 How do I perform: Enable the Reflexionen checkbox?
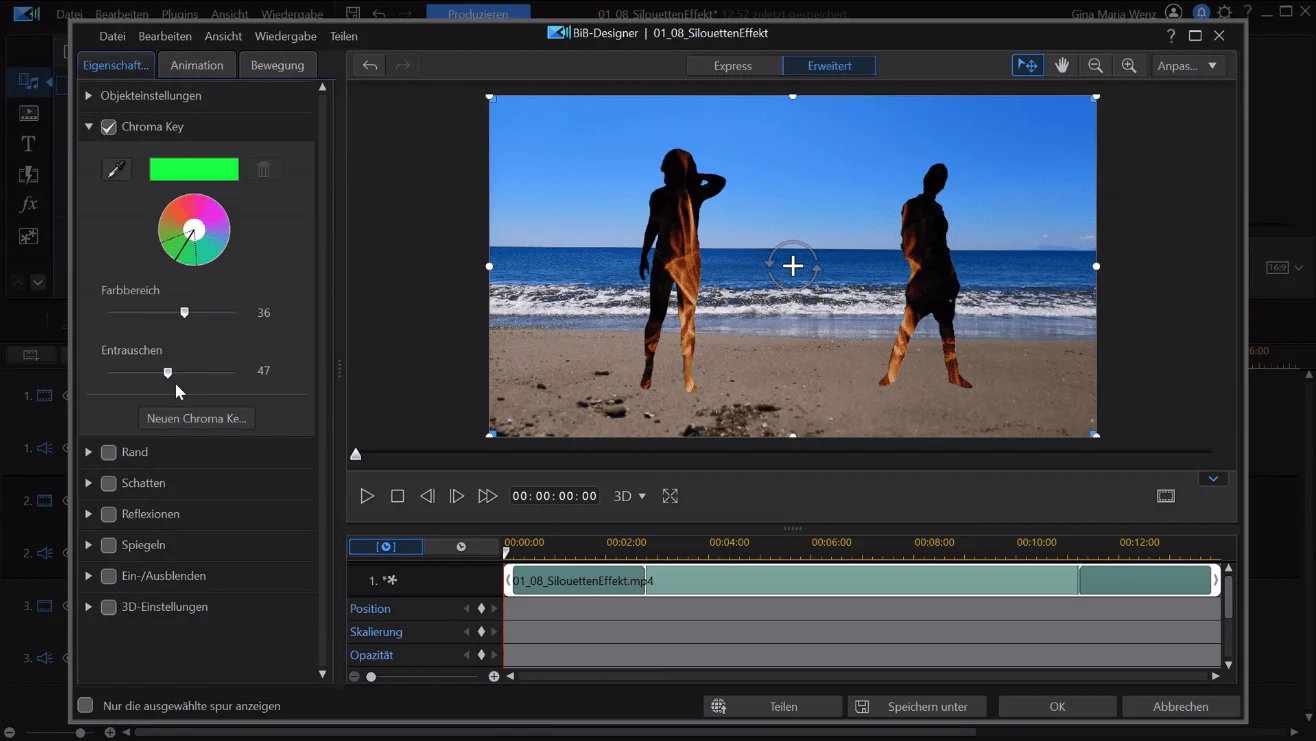click(109, 514)
